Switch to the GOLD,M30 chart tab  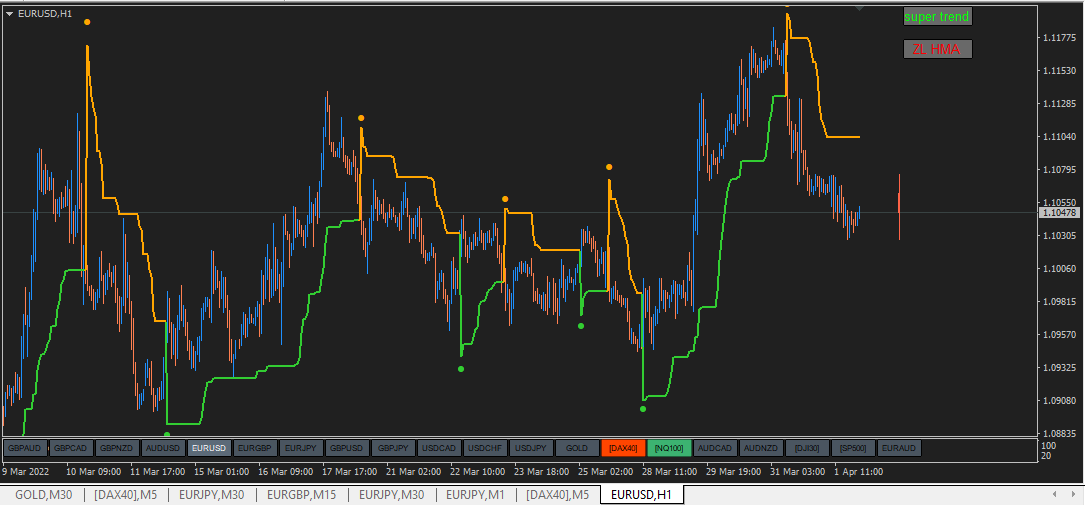42,495
